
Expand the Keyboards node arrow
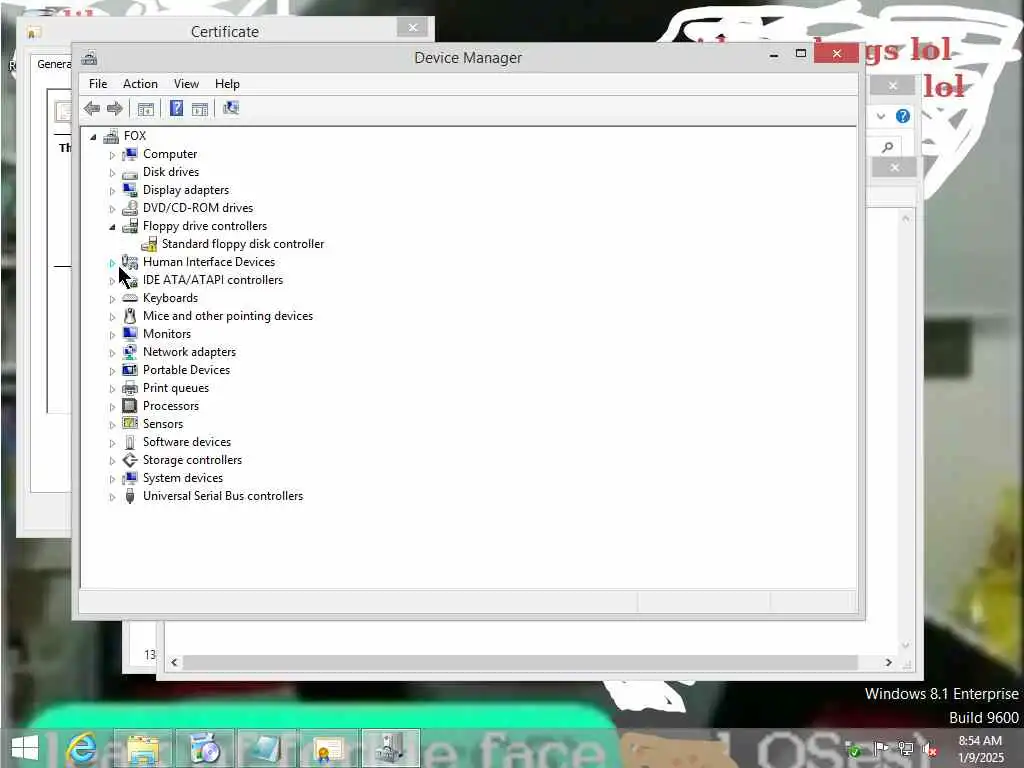112,298
